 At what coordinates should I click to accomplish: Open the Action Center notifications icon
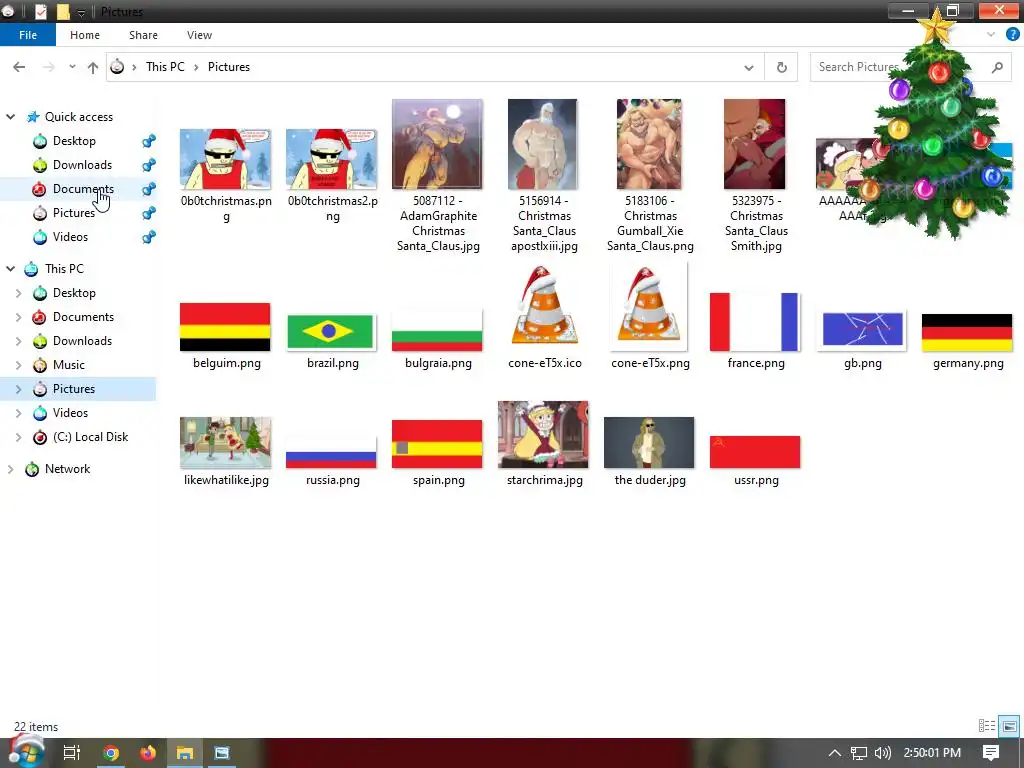point(991,753)
